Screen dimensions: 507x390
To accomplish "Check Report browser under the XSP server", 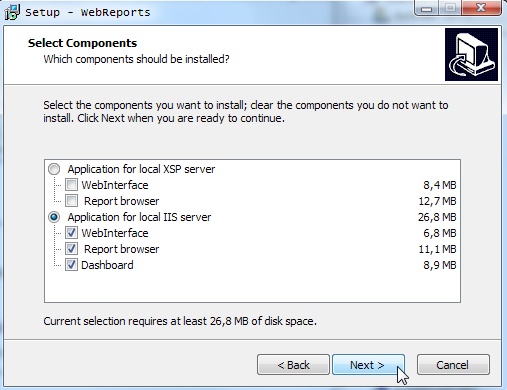I will coord(71,201).
